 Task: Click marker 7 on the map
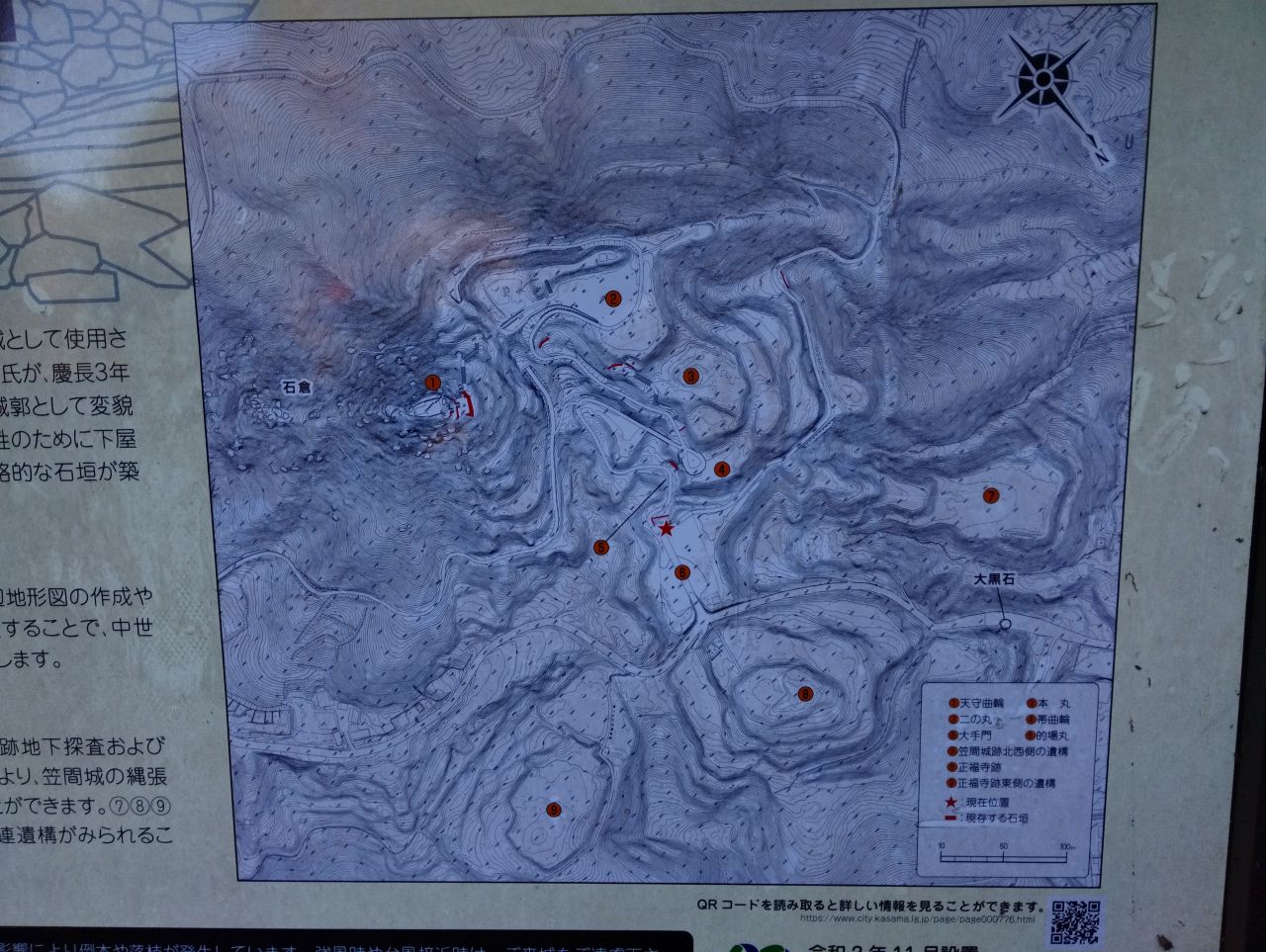tap(989, 494)
